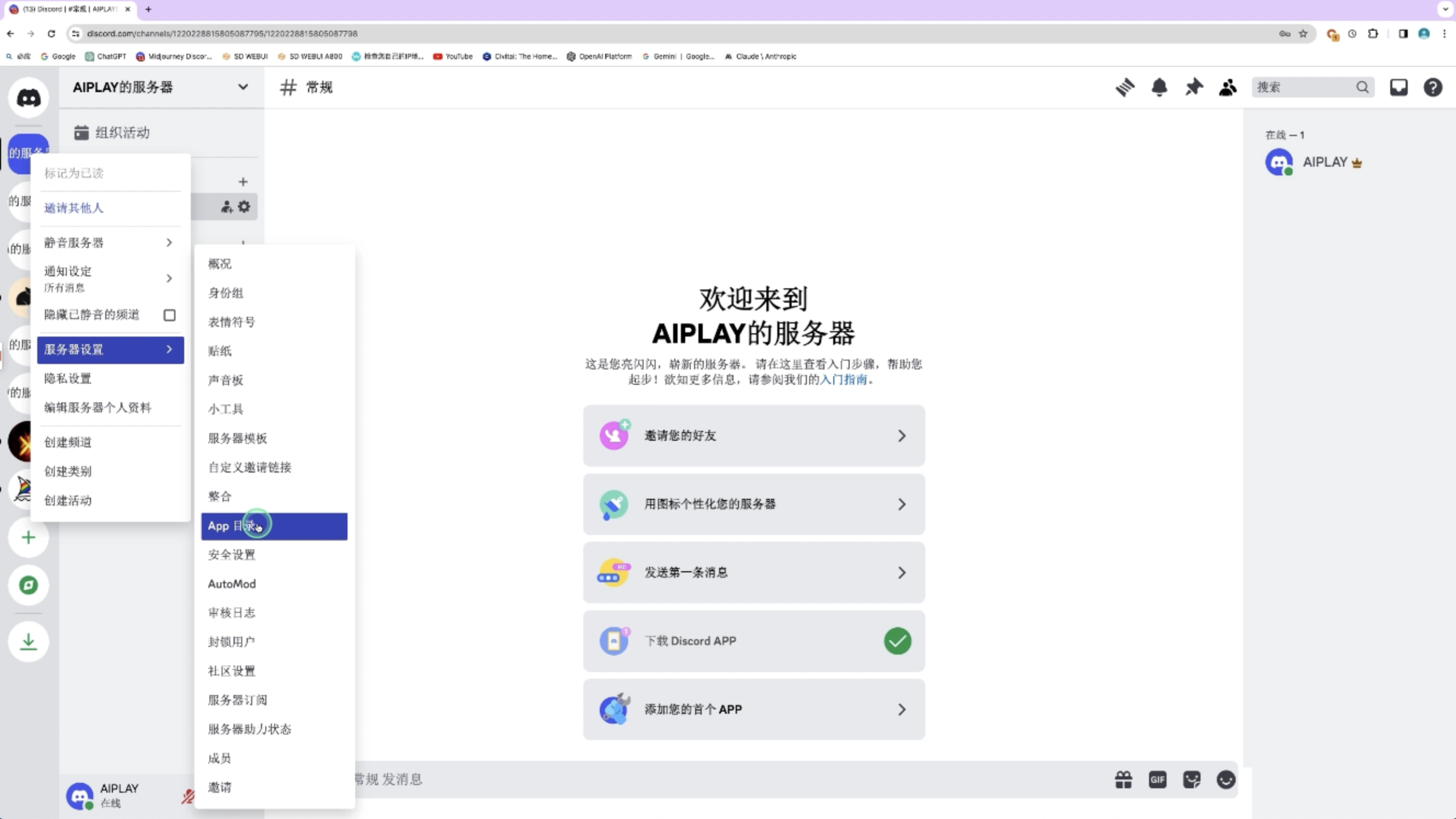This screenshot has height=819, width=1456.
Task: Click the browser reload icon
Action: point(52,33)
